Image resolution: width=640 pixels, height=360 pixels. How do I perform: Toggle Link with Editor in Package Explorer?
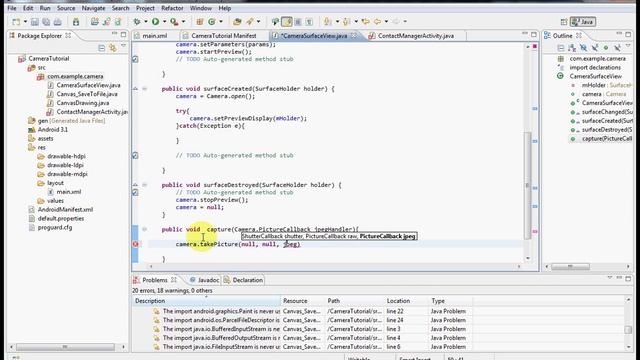(x=113, y=48)
